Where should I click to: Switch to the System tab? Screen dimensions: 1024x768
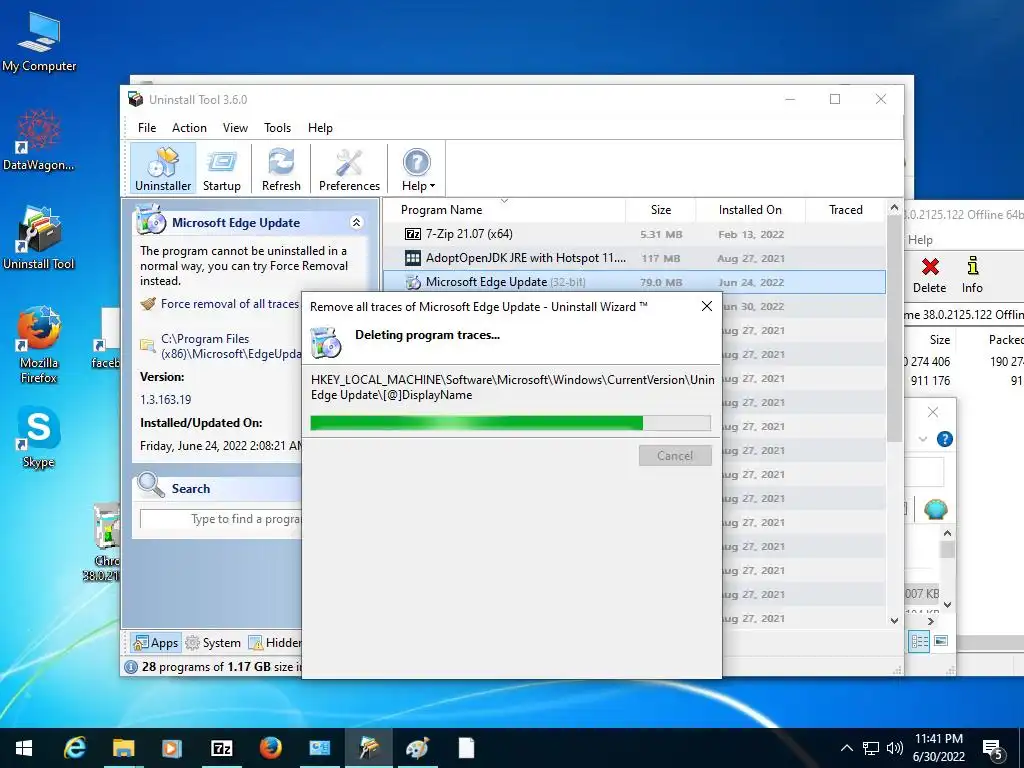pos(214,643)
